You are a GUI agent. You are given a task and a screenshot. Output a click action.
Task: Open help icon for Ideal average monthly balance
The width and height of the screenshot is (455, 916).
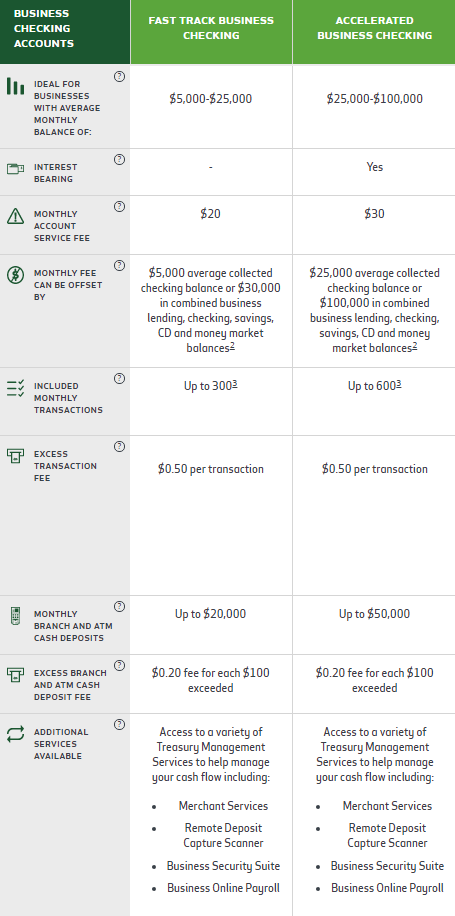(119, 77)
